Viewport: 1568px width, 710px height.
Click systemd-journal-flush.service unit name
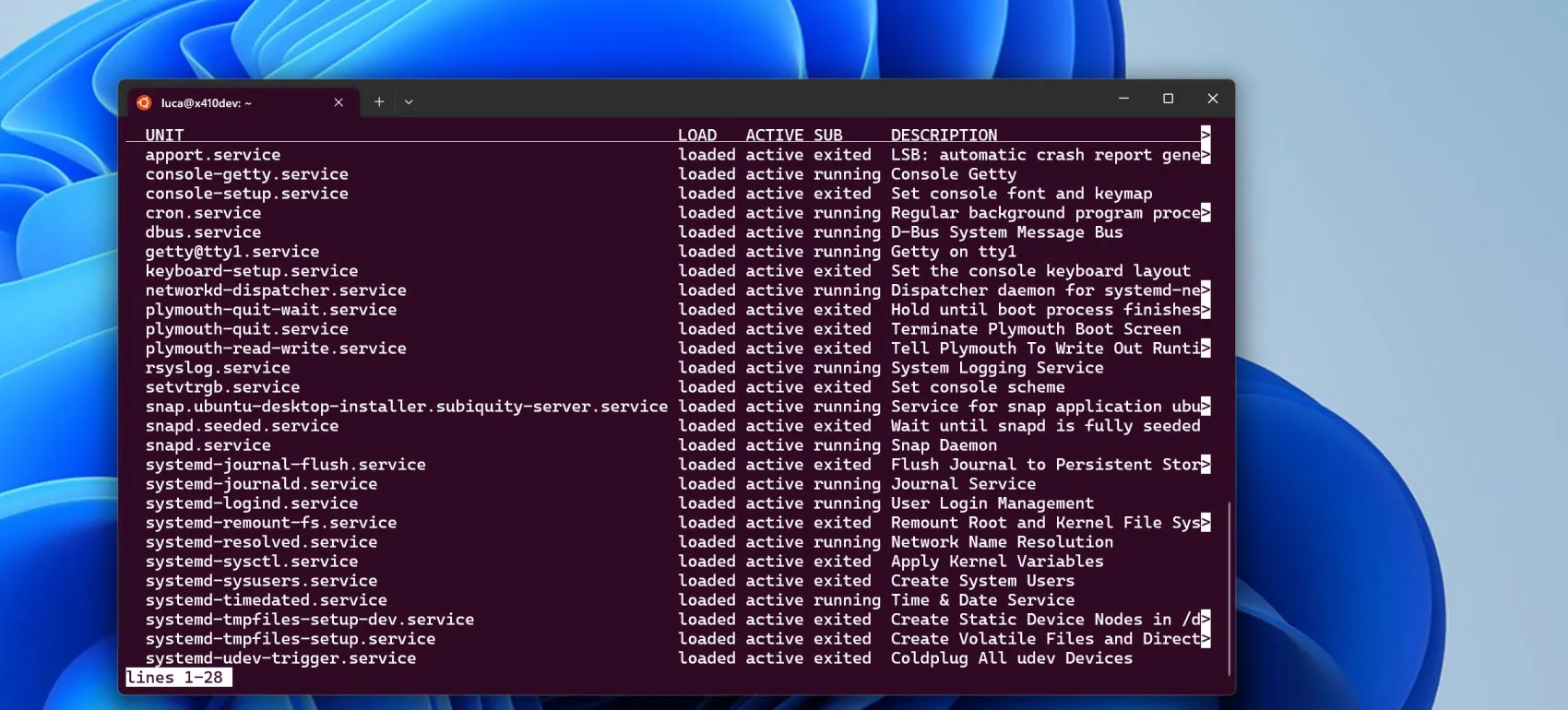(285, 465)
